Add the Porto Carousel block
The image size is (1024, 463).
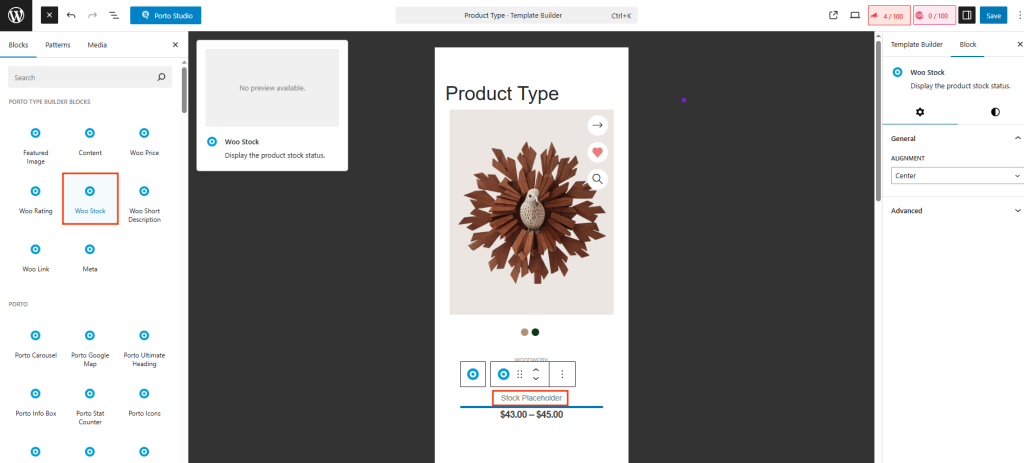point(35,343)
